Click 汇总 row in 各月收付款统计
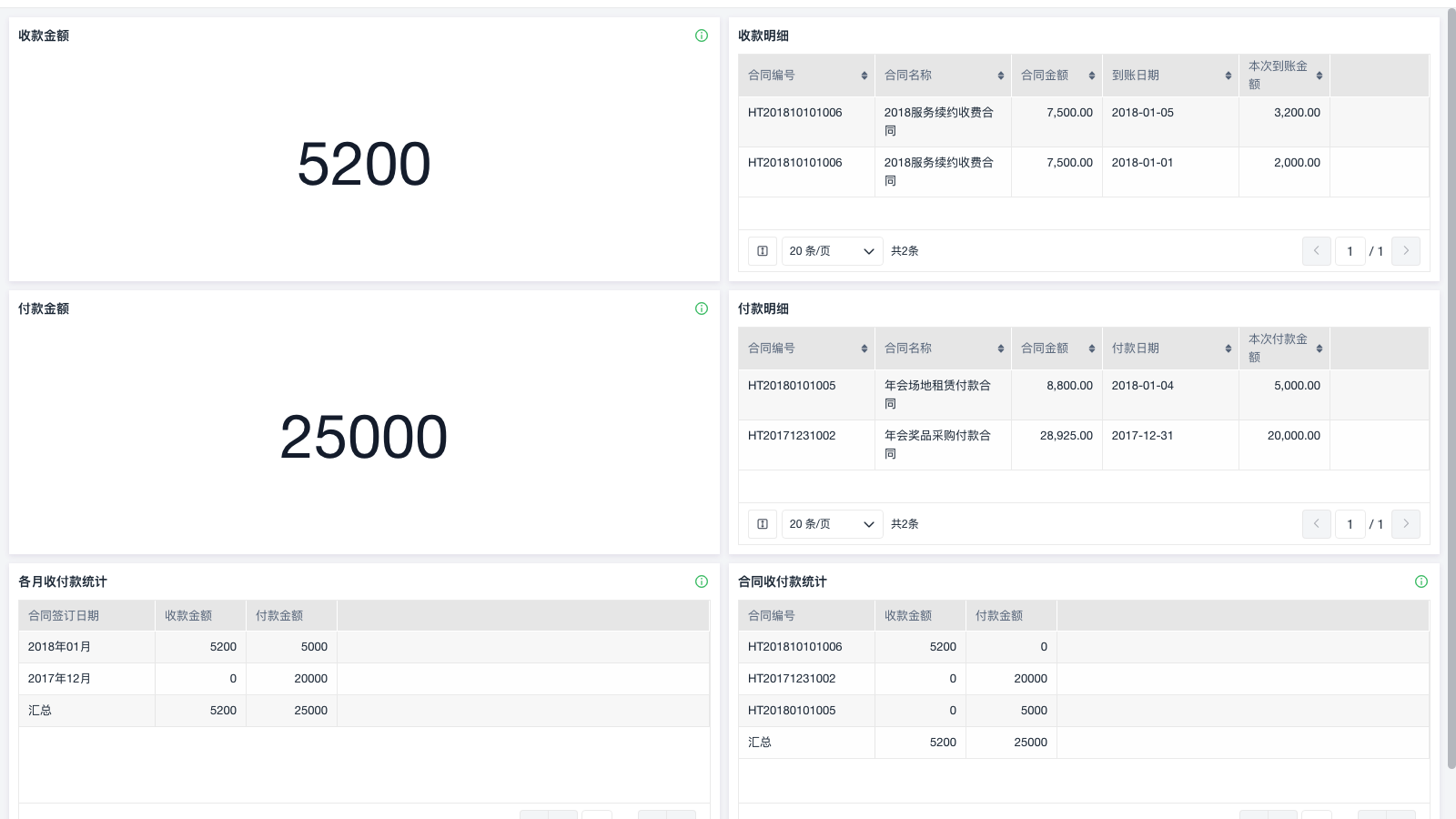 coord(364,711)
